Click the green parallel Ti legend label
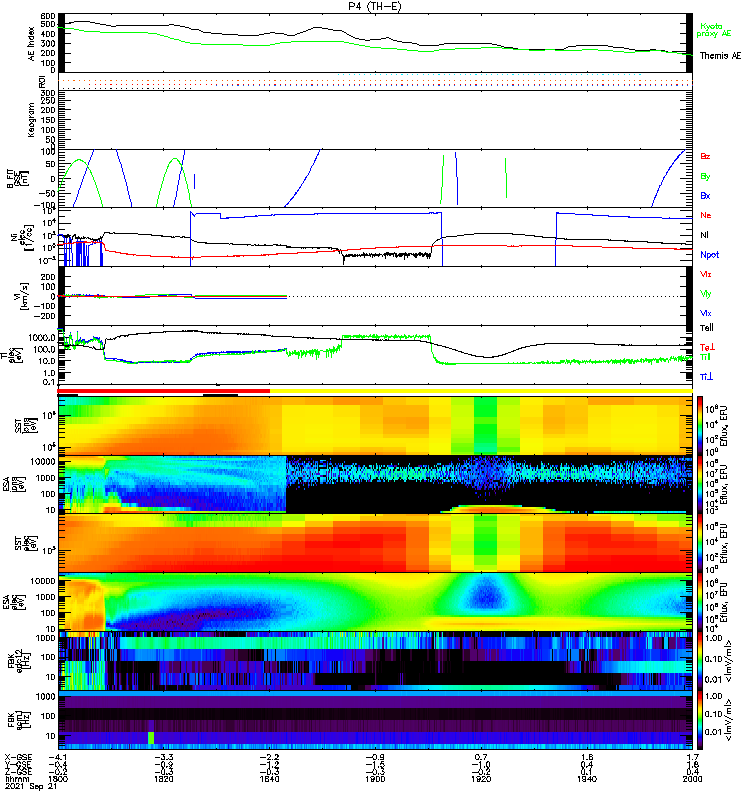Screen dimensions: 750x800 tap(705, 357)
